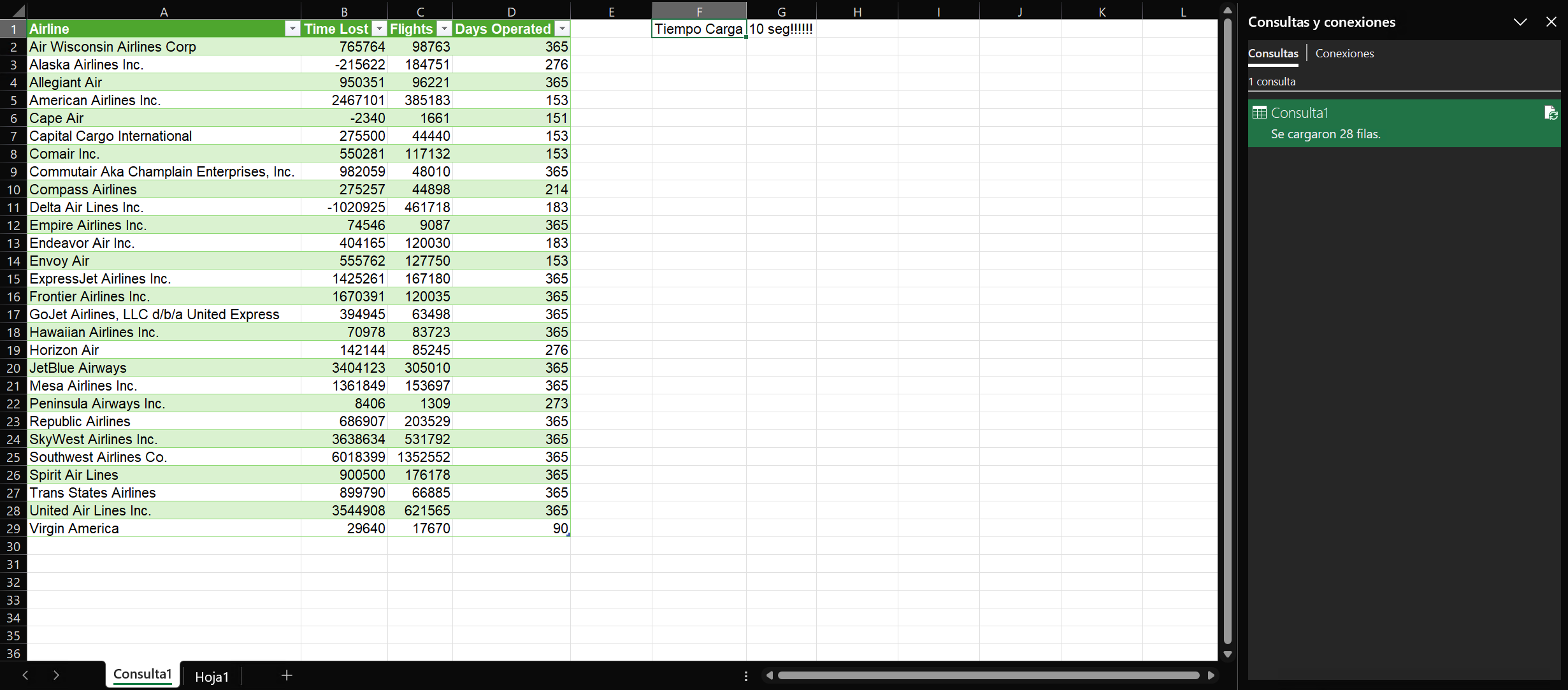1568x690 pixels.
Task: Switch to the Hoja1 sheet tab
Action: pos(212,677)
